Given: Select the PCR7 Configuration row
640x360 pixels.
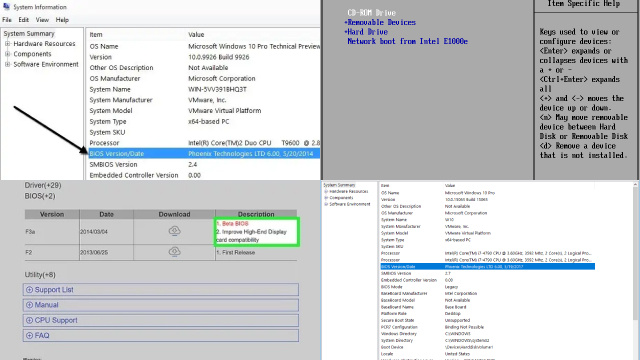Looking at the screenshot, I should (487, 327).
